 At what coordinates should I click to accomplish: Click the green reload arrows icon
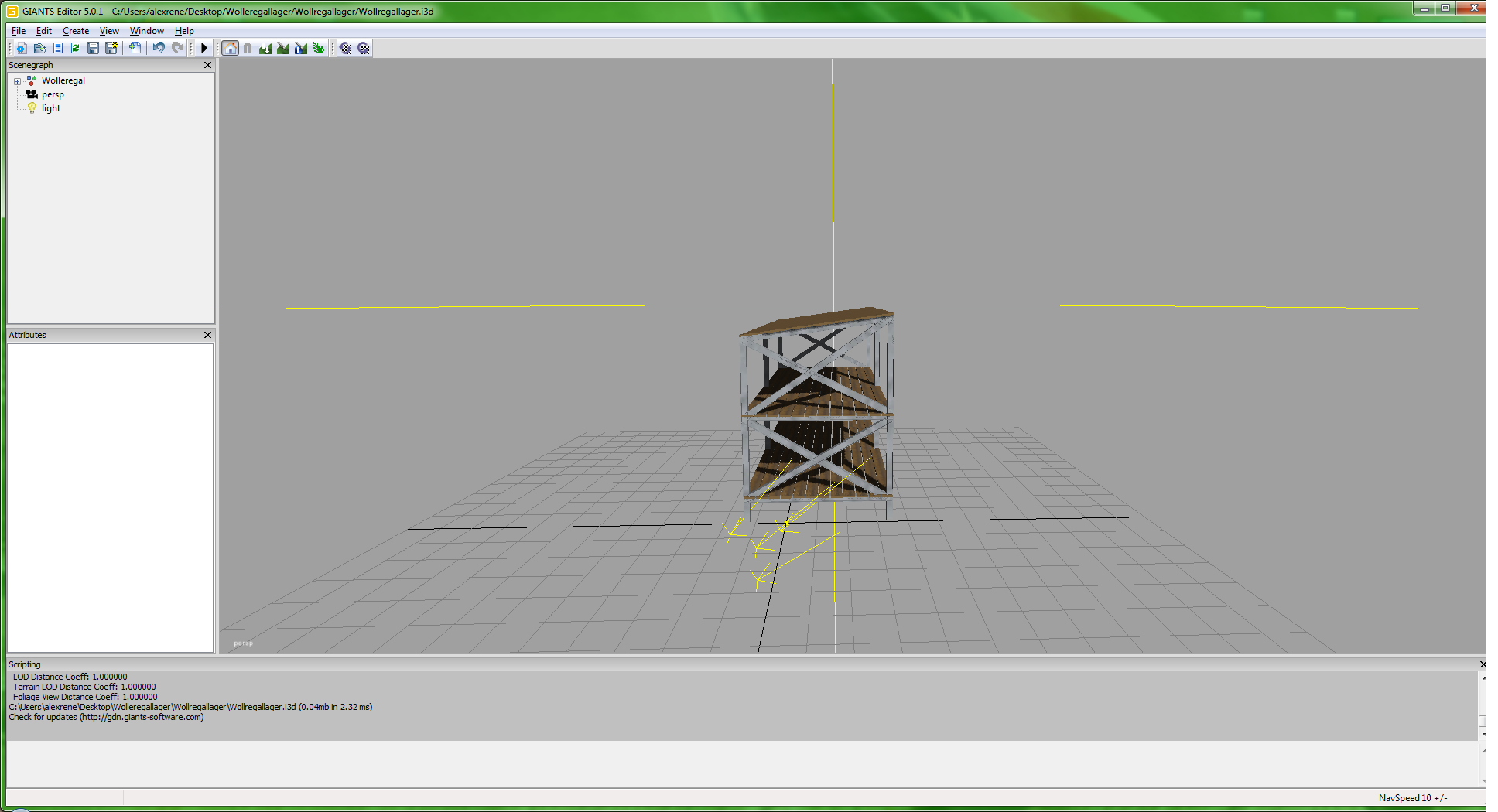tap(76, 48)
